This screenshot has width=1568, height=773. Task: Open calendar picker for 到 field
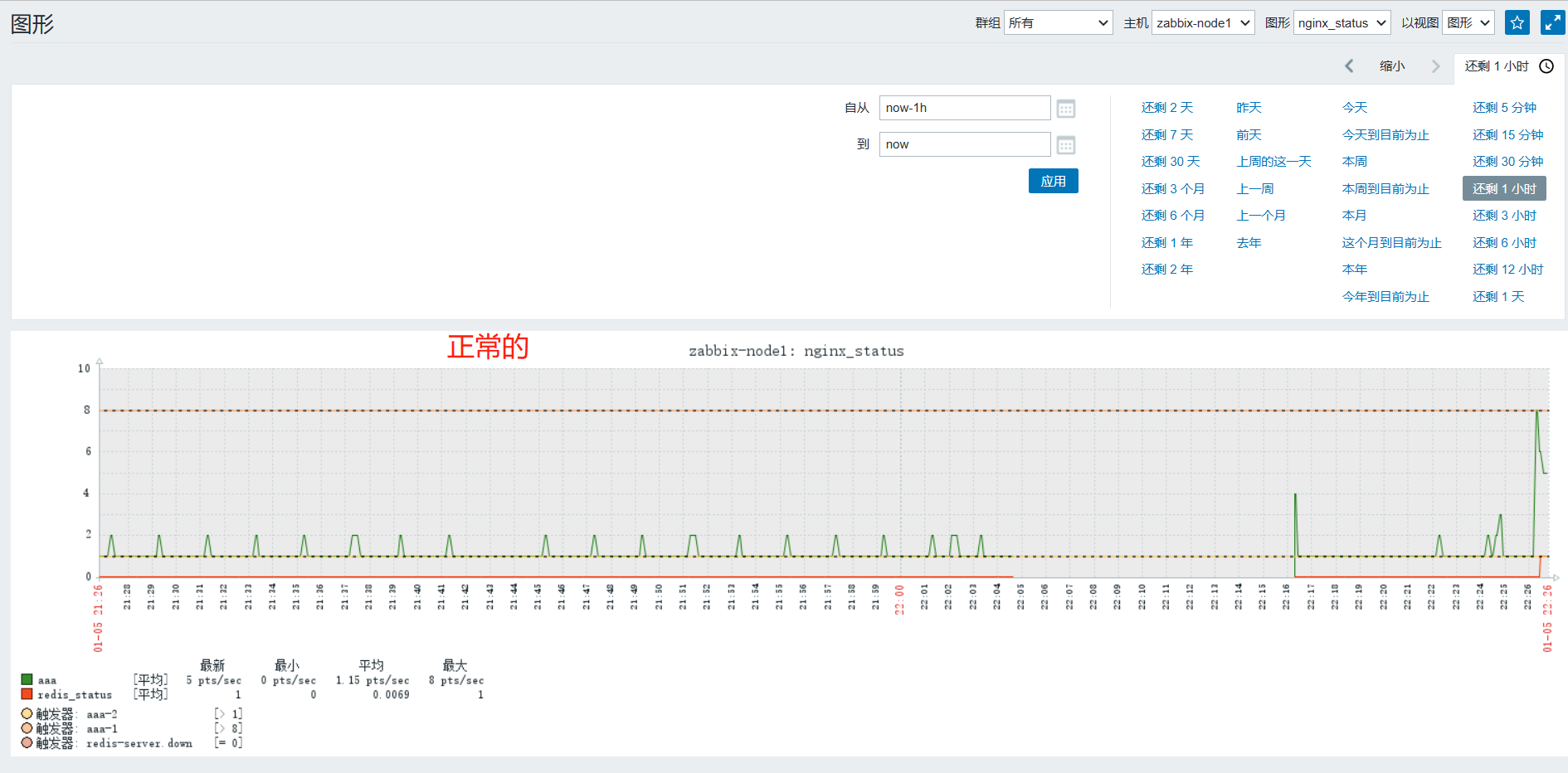(x=1066, y=145)
